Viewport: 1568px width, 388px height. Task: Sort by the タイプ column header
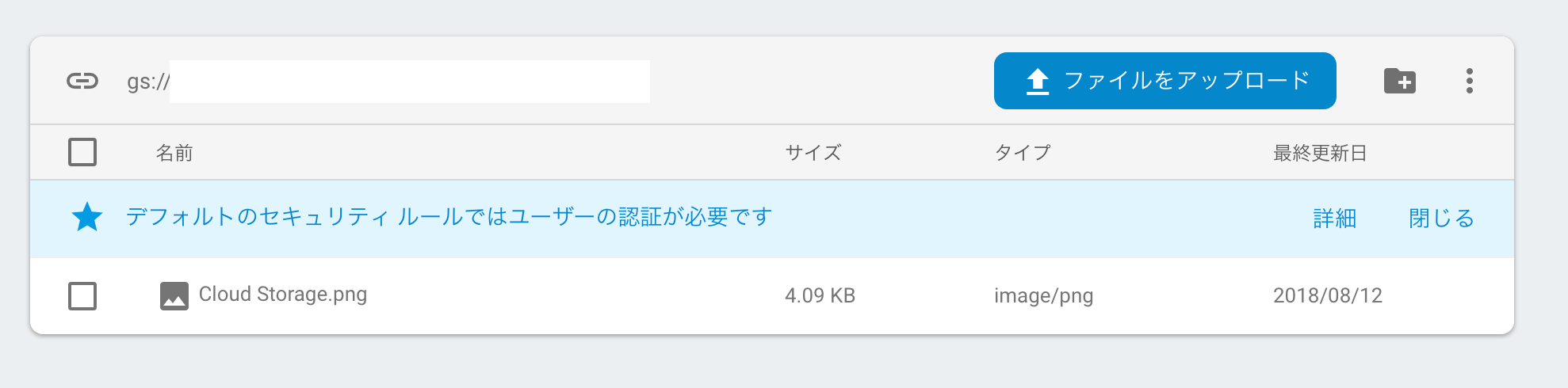coord(1023,153)
